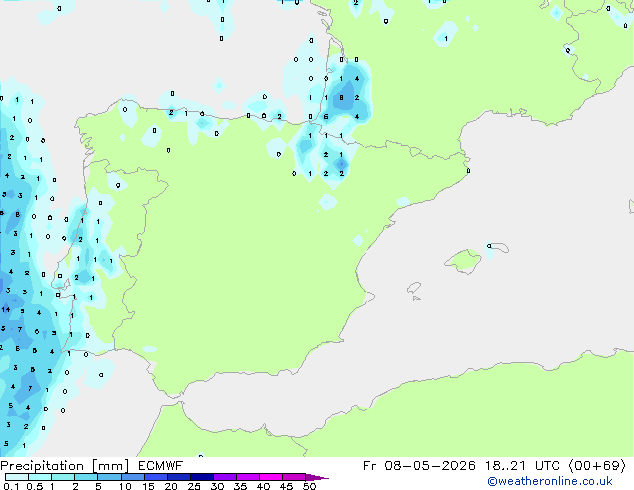Click the 0.1–0.5 mm palest legend swatch
The width and height of the screenshot is (634, 490).
pos(17,477)
